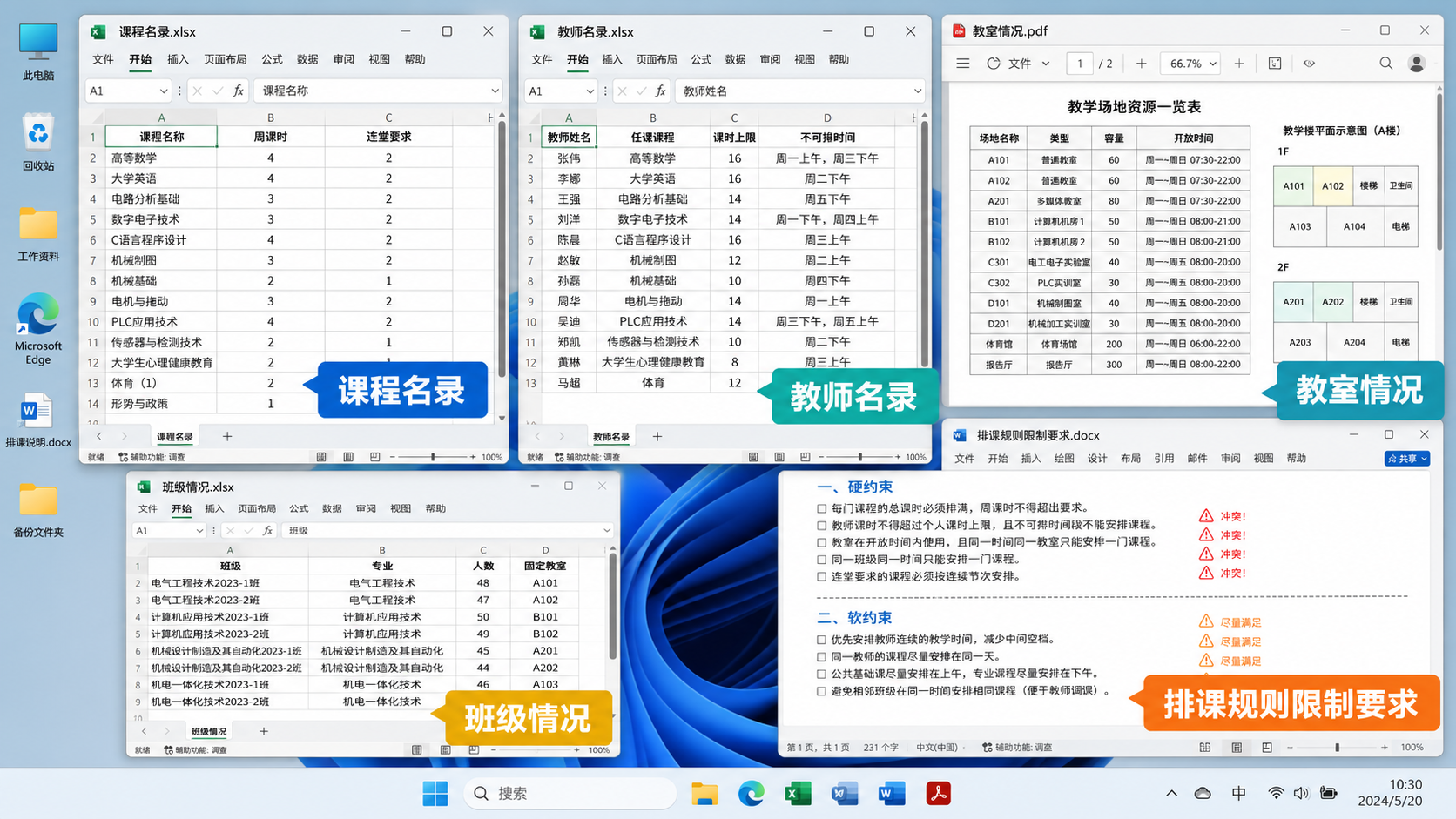Open the sidebar menu icon in PDF viewer
The height and width of the screenshot is (819, 1456).
(x=962, y=64)
